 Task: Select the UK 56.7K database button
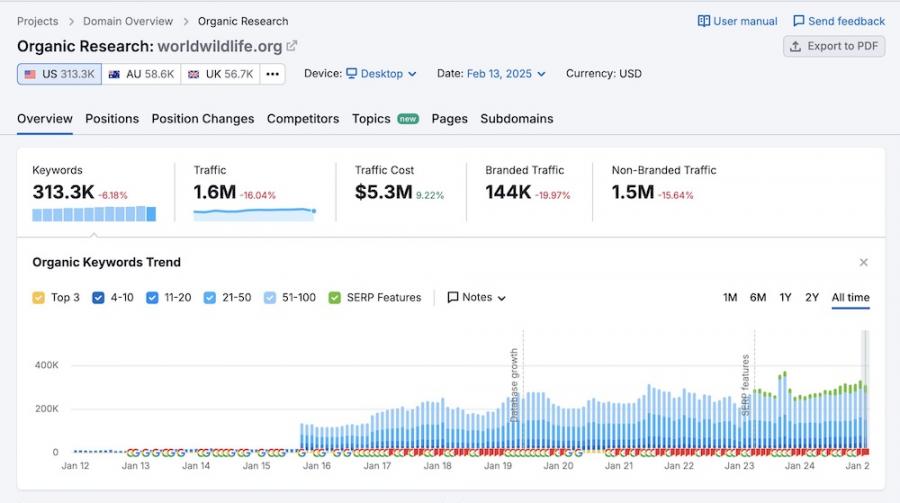[220, 74]
